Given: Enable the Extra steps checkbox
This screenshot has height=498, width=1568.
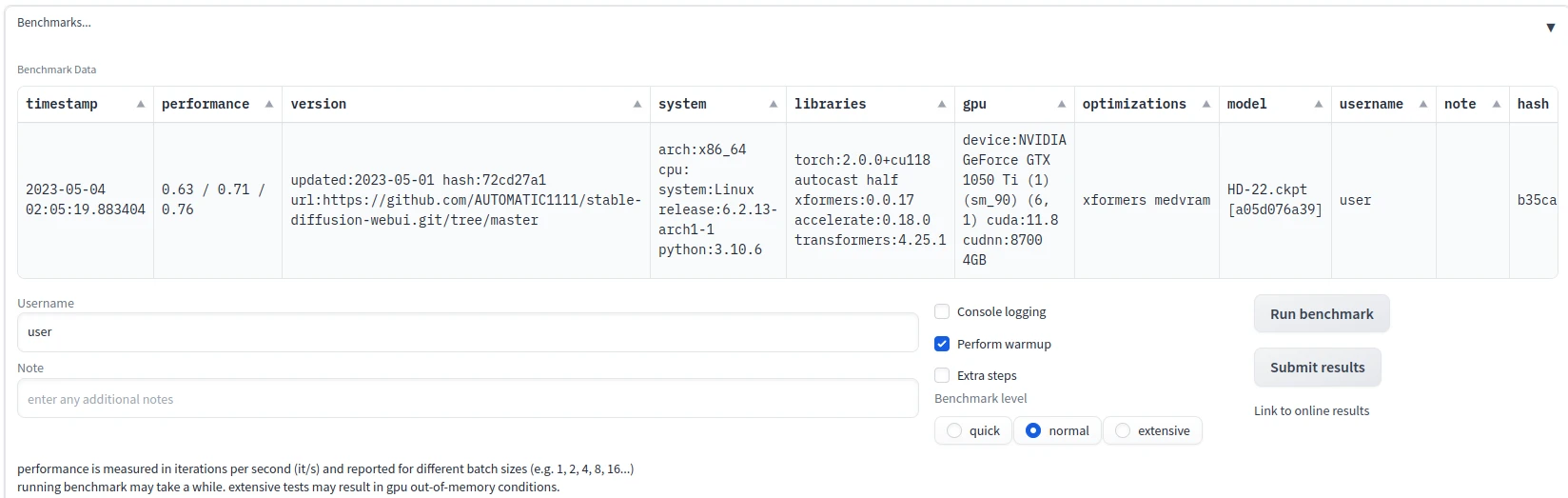Looking at the screenshot, I should click(x=942, y=375).
